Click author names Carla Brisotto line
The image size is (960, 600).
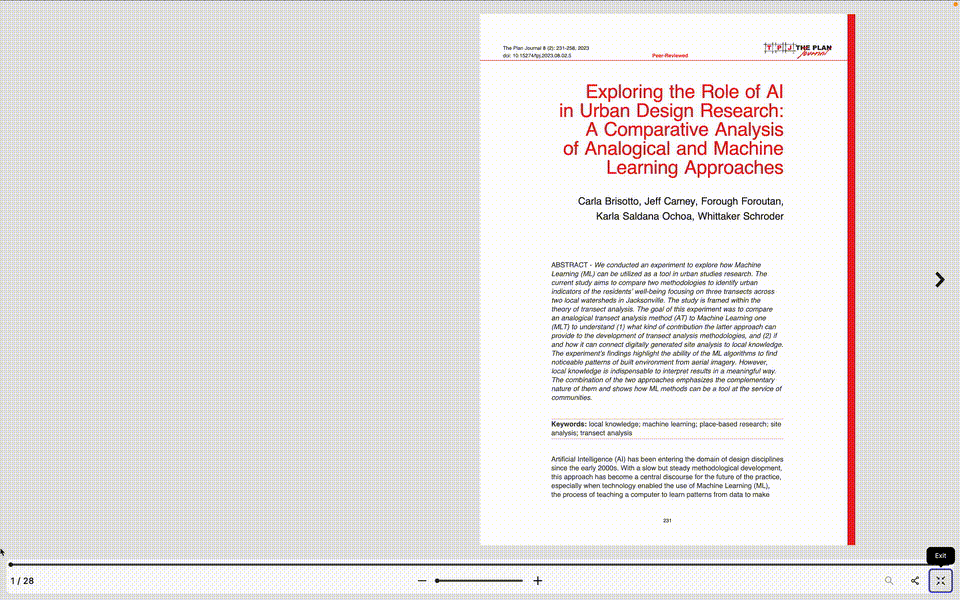(680, 201)
